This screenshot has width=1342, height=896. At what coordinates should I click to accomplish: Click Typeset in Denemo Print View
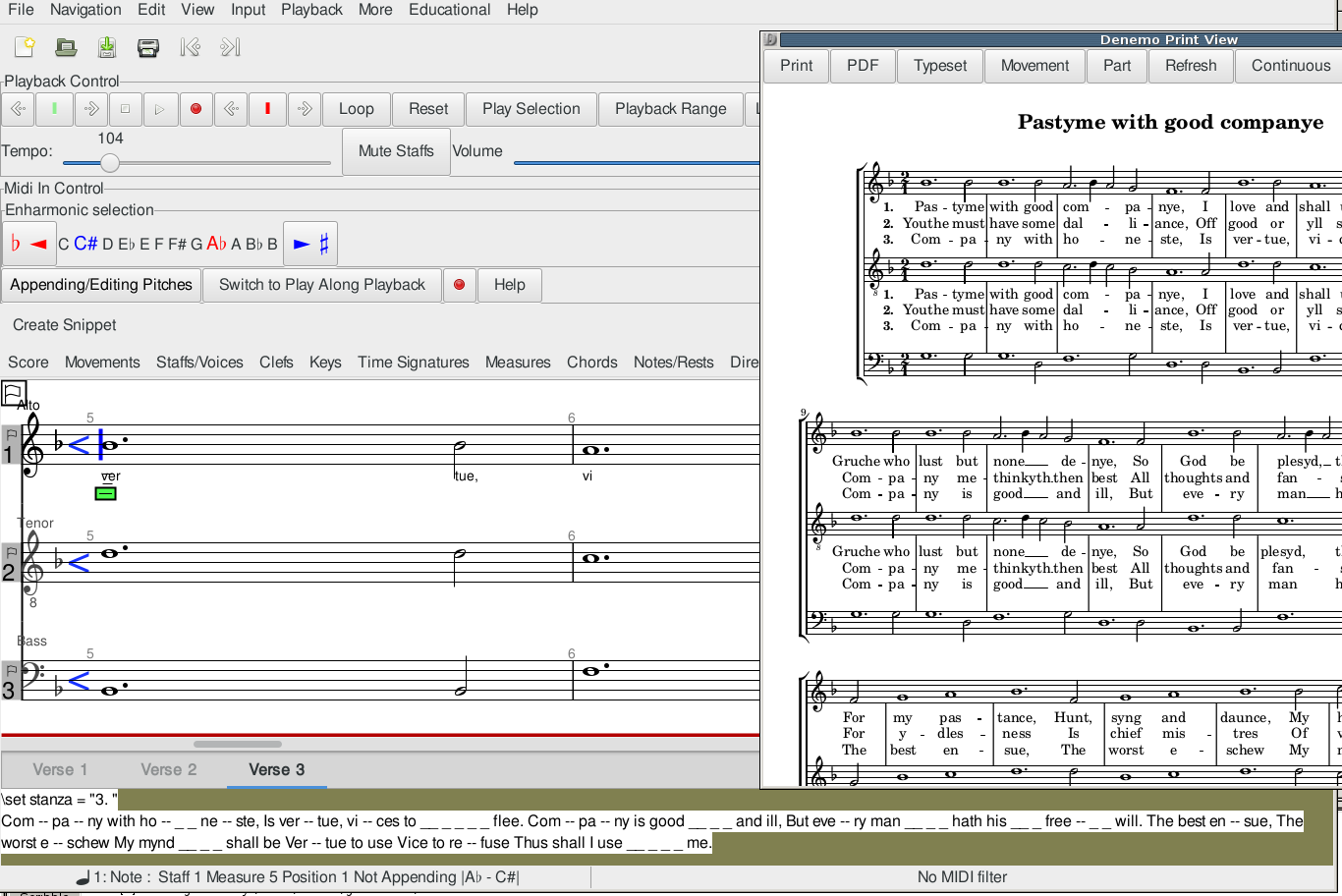pos(940,66)
